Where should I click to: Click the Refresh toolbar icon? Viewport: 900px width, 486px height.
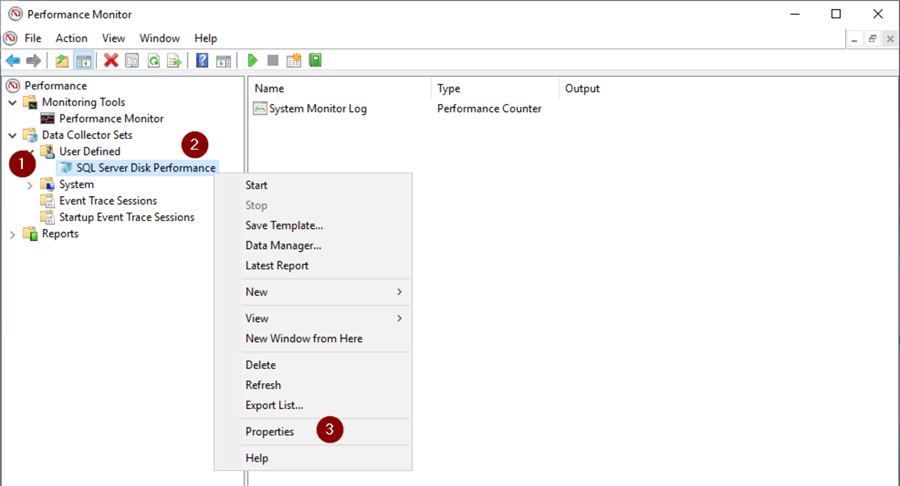153,60
